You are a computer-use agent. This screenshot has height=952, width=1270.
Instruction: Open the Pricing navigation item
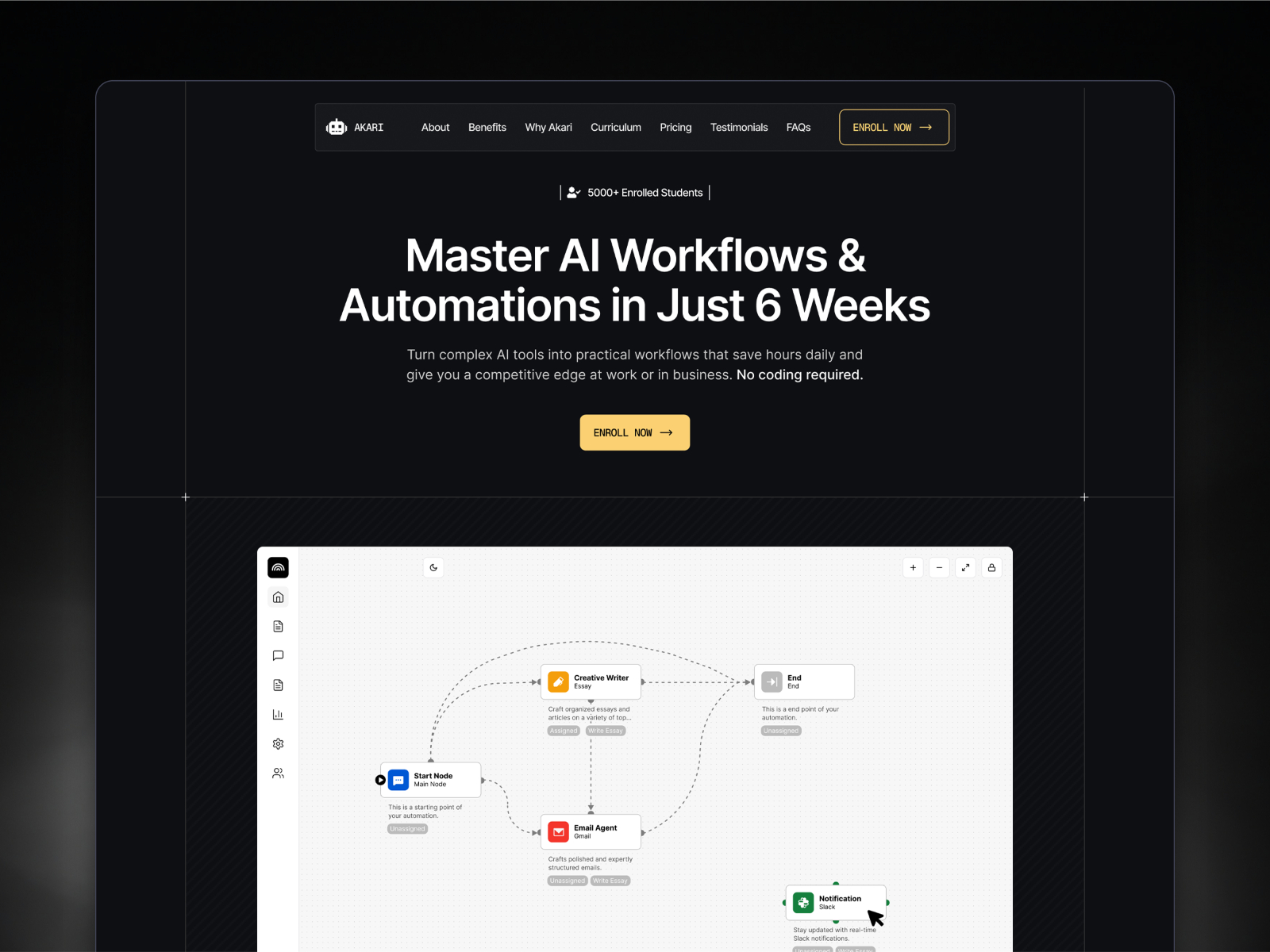(x=675, y=127)
